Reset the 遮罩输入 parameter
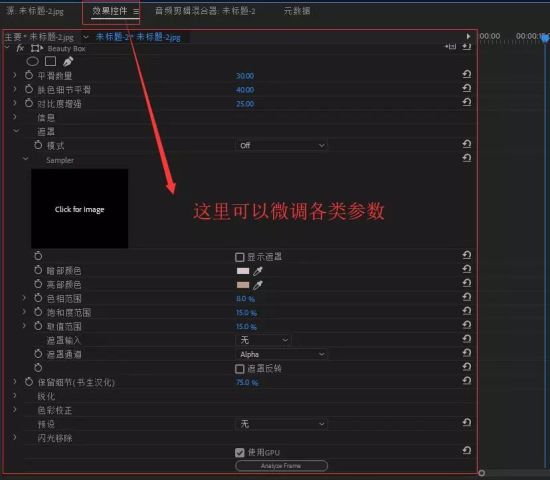Image resolution: width=550 pixels, height=480 pixels. tap(467, 339)
